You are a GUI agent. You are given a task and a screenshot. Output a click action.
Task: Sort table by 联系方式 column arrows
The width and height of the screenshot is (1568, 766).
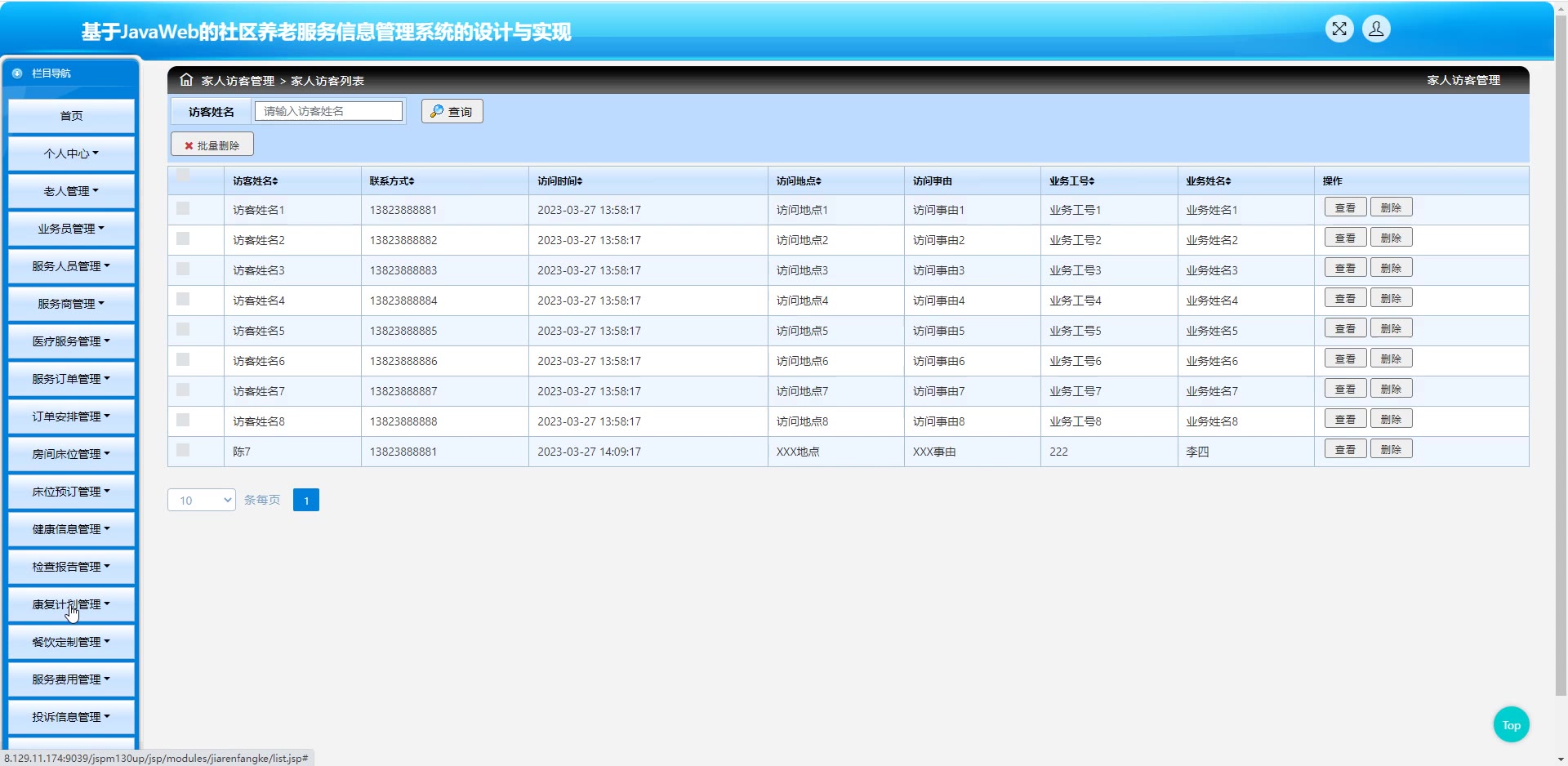pyautogui.click(x=412, y=181)
